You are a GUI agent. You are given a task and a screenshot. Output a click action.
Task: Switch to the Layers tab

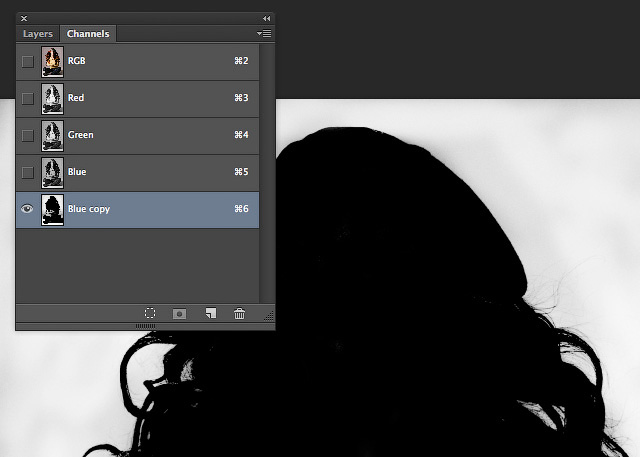coord(38,34)
